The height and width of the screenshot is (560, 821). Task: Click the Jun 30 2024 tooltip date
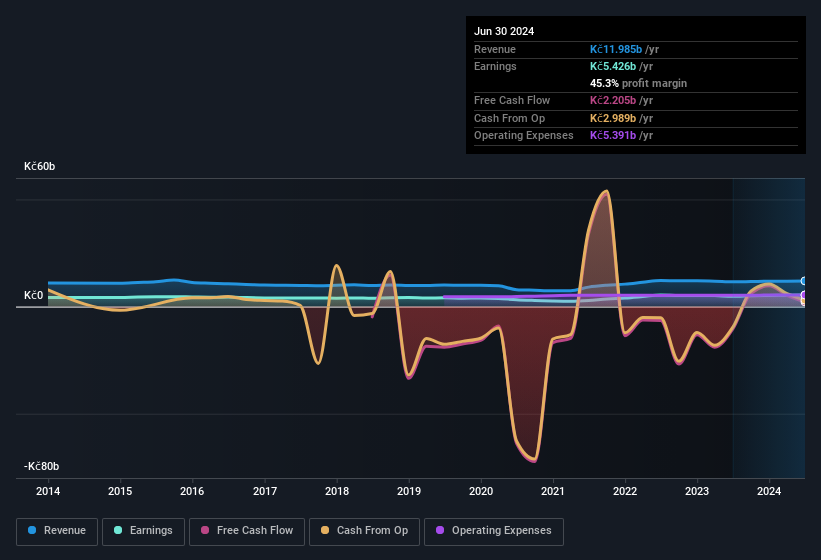tap(504, 31)
